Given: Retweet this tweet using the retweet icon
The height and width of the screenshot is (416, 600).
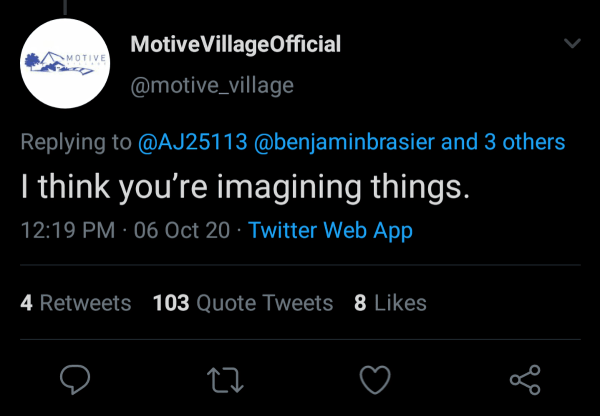Looking at the screenshot, I should 225,379.
